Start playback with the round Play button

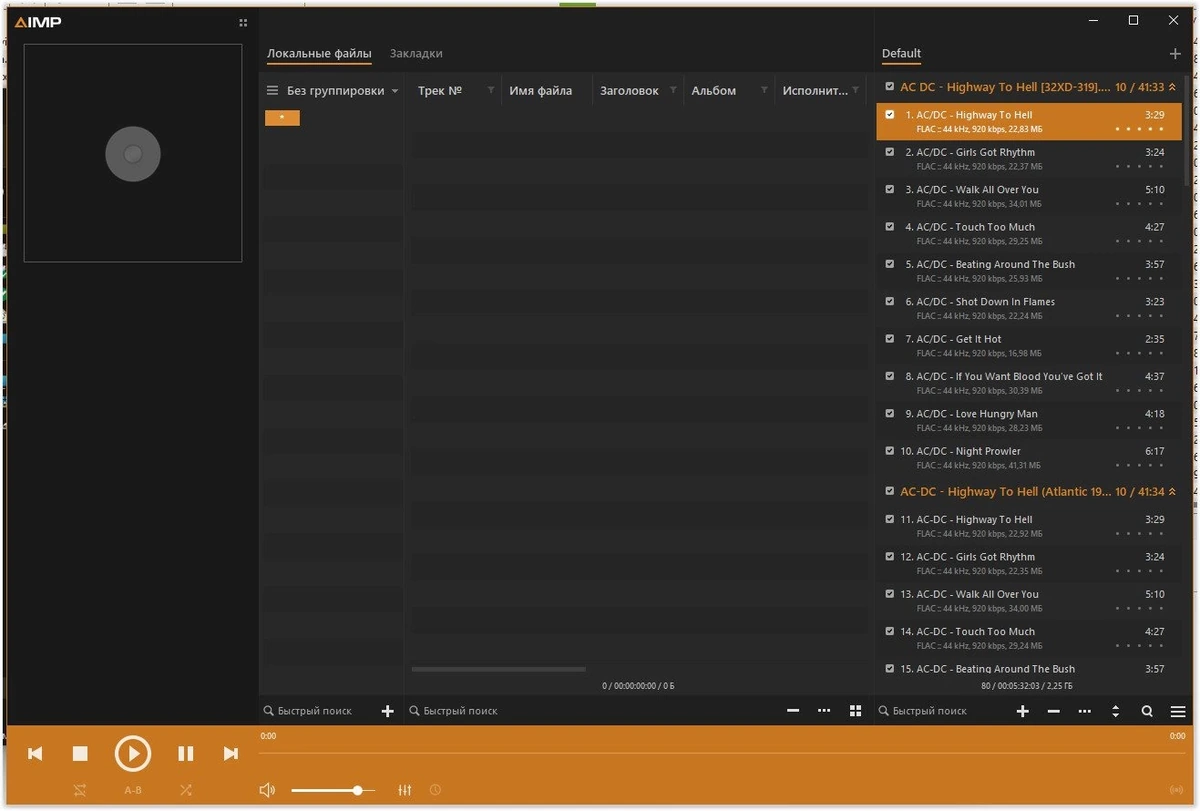[132, 753]
